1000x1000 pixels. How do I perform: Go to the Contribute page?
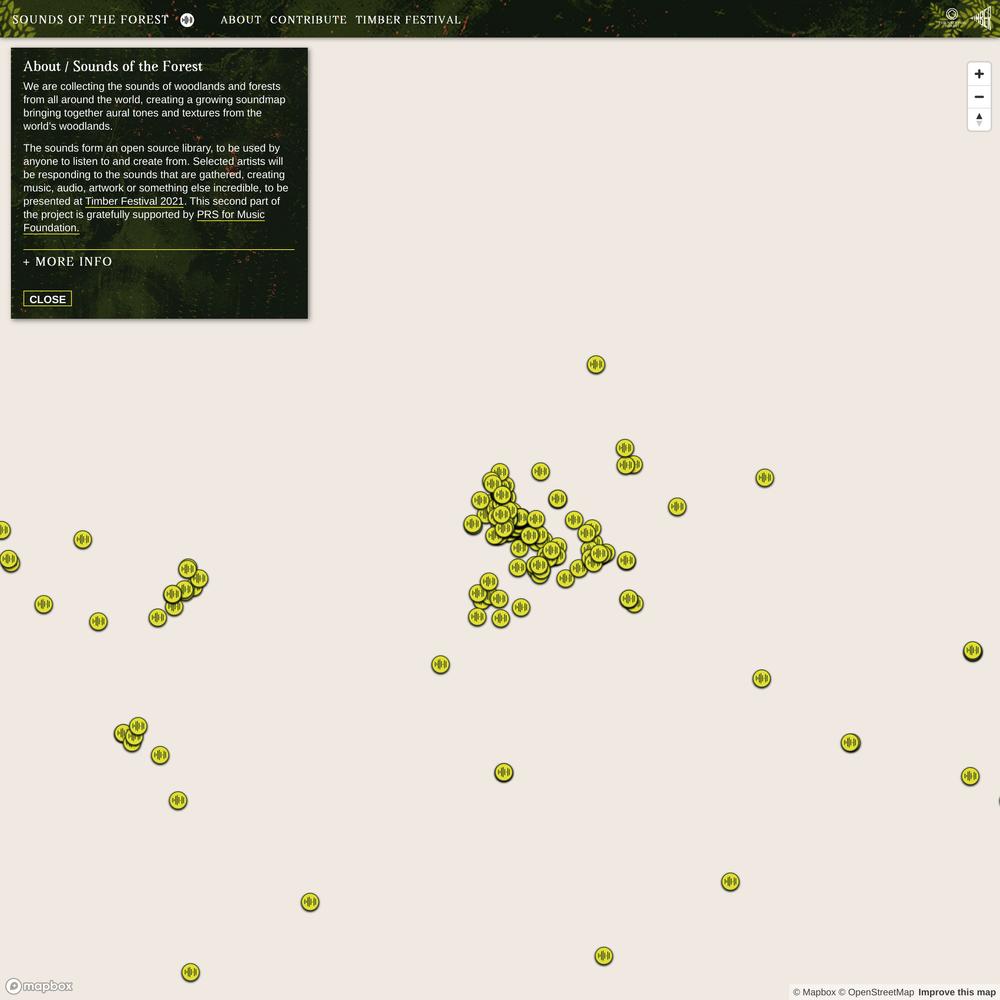coord(308,20)
